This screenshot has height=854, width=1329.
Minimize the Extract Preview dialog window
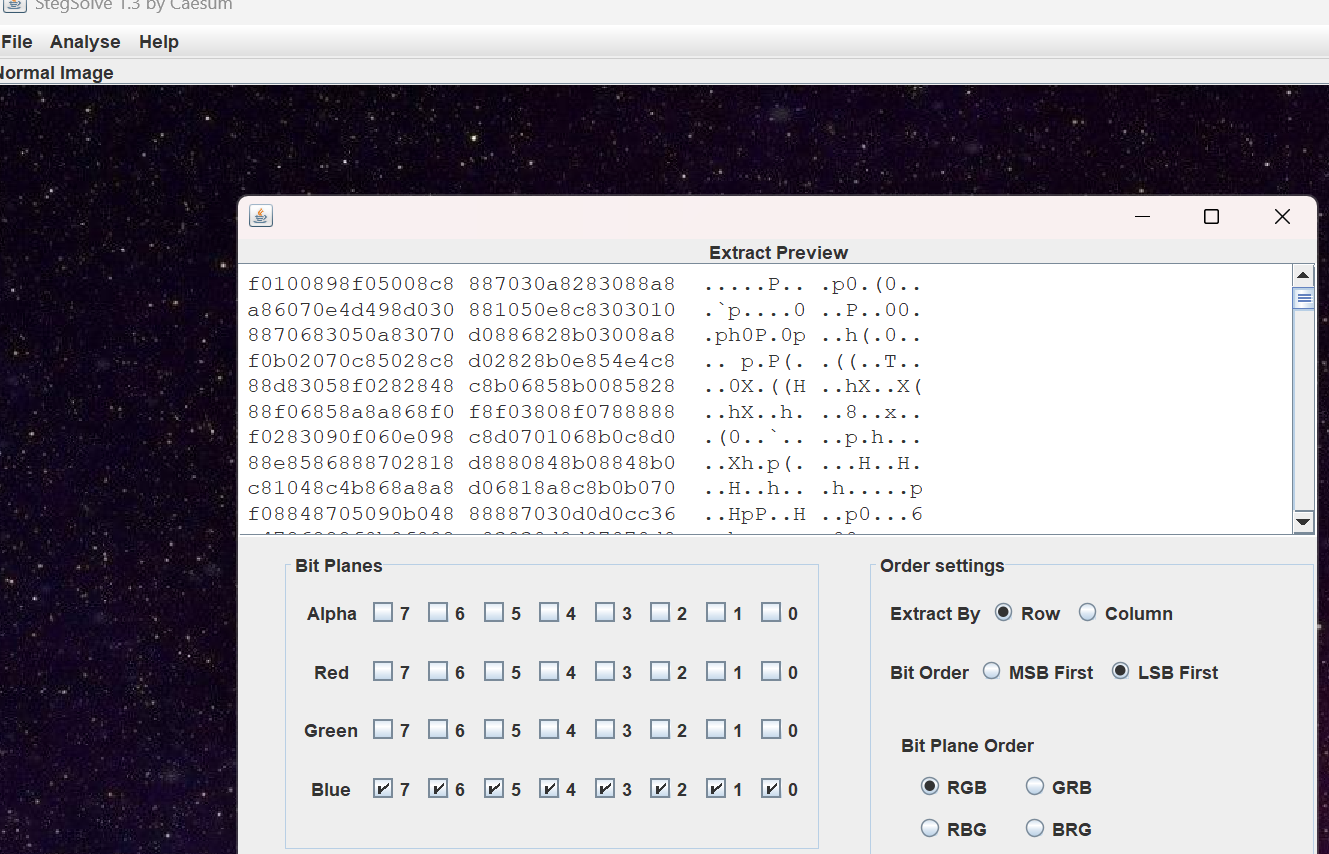(1142, 217)
